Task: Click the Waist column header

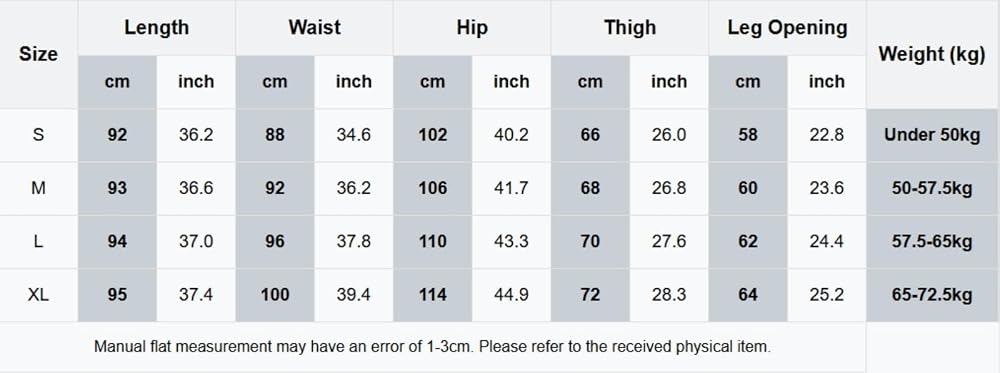Action: [x=314, y=27]
